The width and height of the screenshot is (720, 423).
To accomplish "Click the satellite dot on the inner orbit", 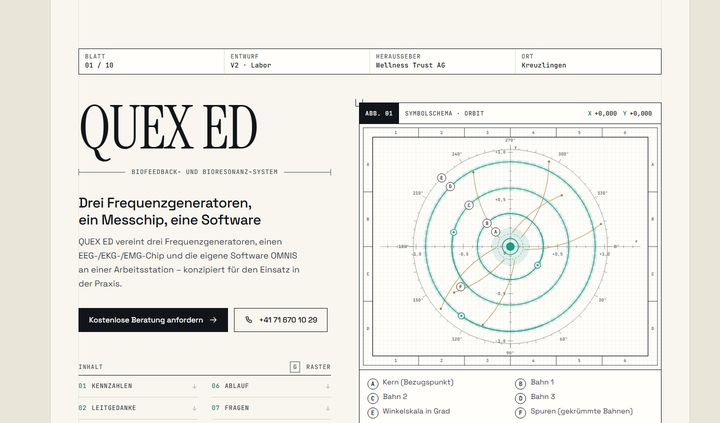I will (x=537, y=265).
